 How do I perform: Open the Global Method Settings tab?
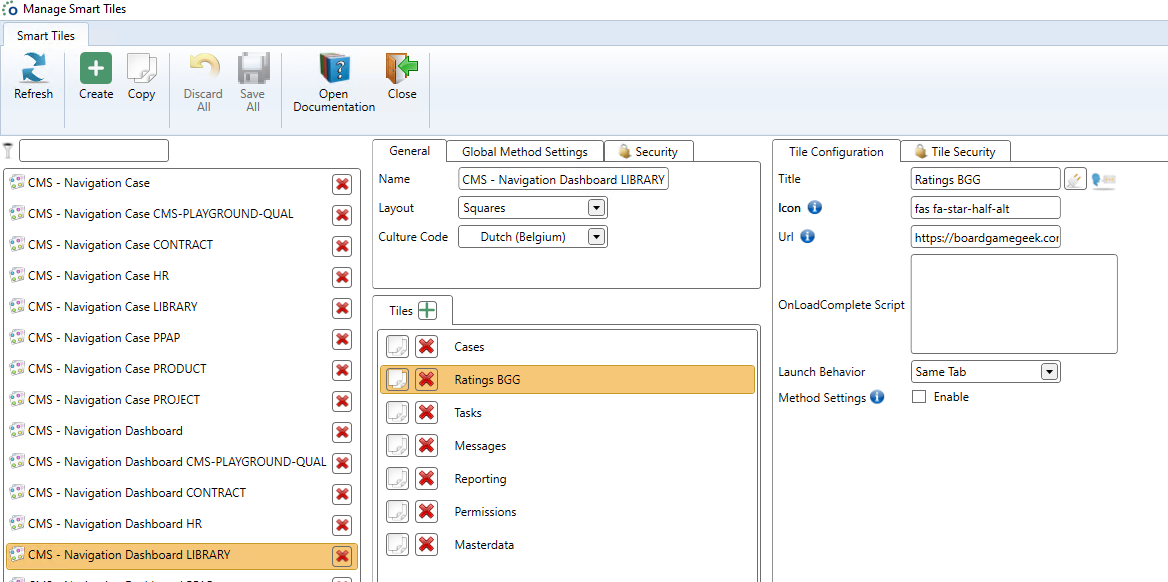524,151
